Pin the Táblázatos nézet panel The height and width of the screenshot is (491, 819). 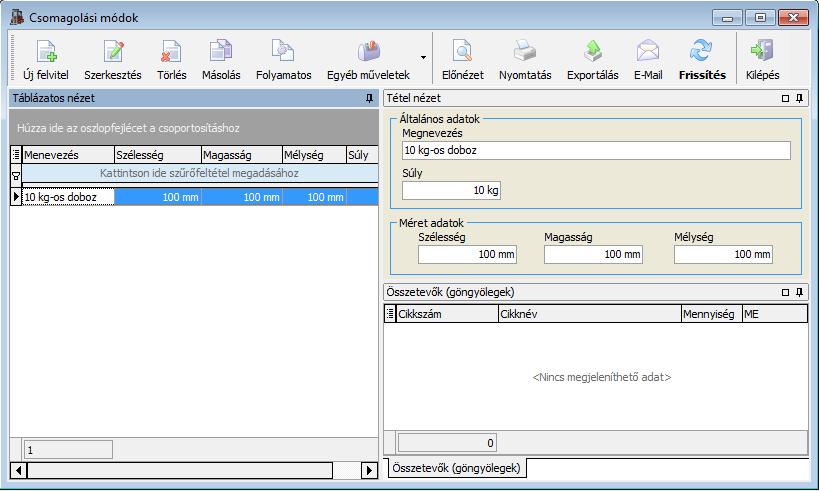[x=369, y=98]
